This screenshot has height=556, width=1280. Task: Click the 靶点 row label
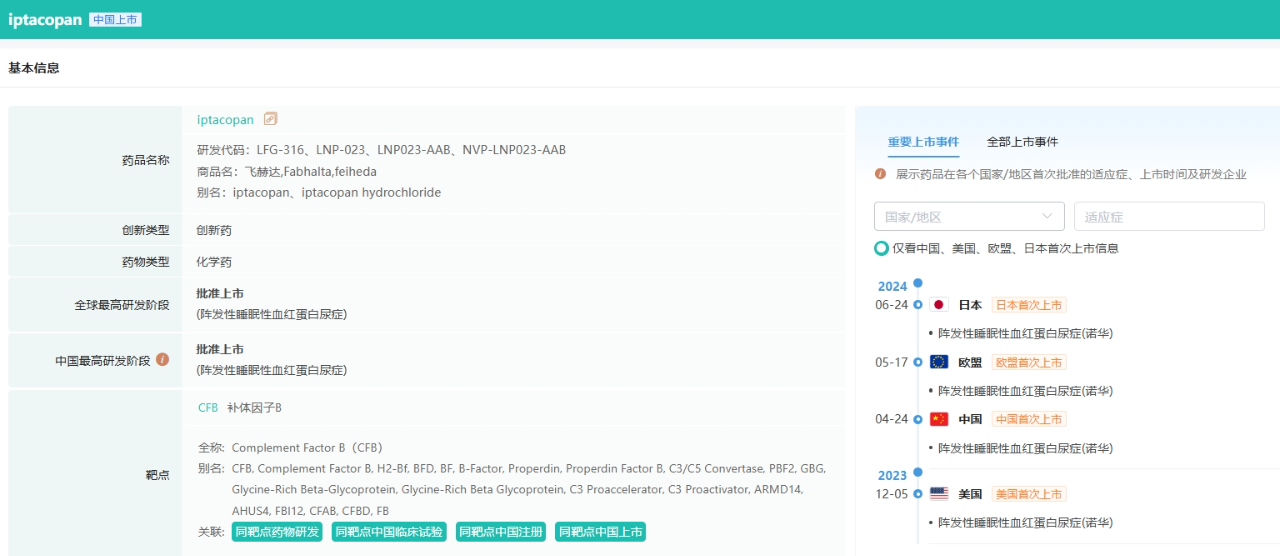point(158,475)
